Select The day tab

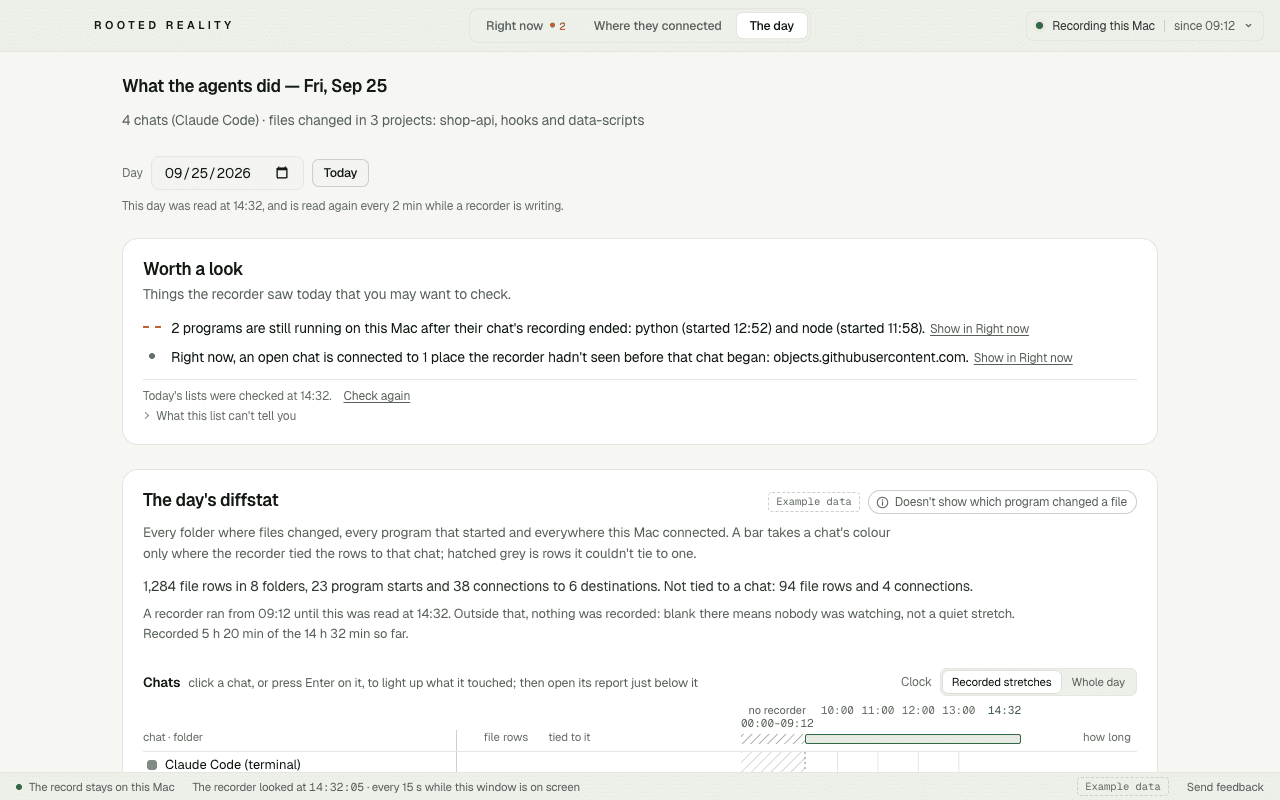[772, 26]
